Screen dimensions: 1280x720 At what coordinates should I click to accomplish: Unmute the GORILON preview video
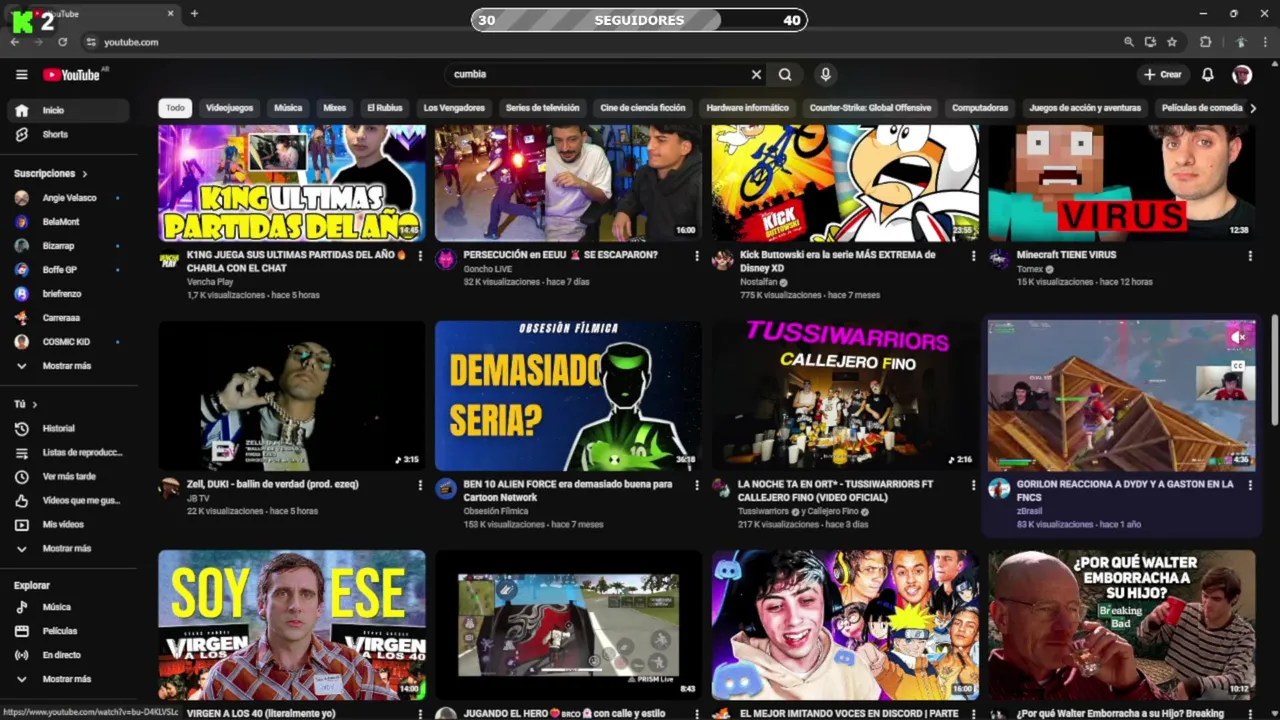[1238, 337]
